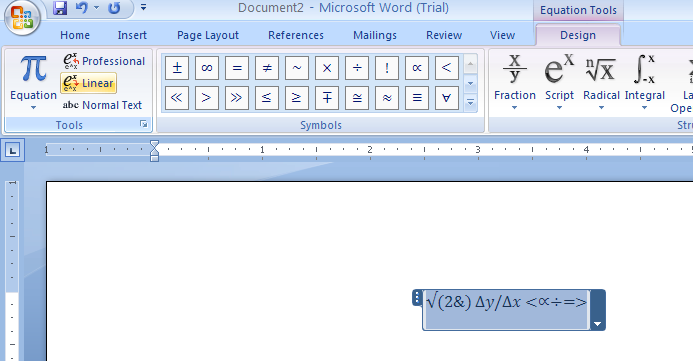Insert the equals symbol
693x361 pixels.
[x=237, y=68]
